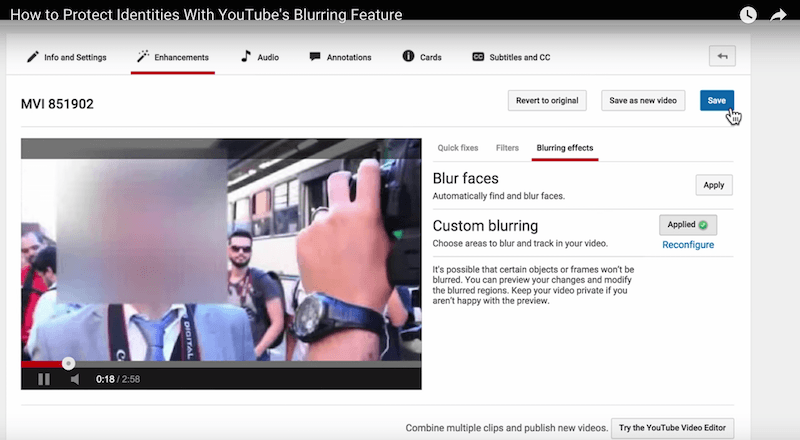
Task: Click the back arrow button
Action: pyautogui.click(x=722, y=56)
